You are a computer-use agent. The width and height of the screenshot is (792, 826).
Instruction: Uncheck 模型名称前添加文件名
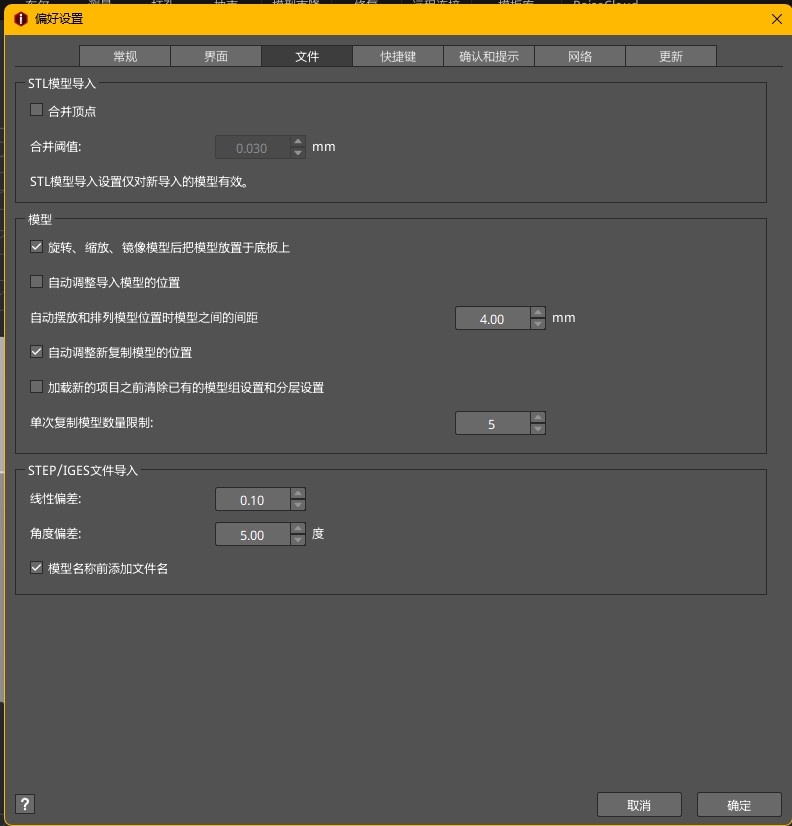[36, 568]
